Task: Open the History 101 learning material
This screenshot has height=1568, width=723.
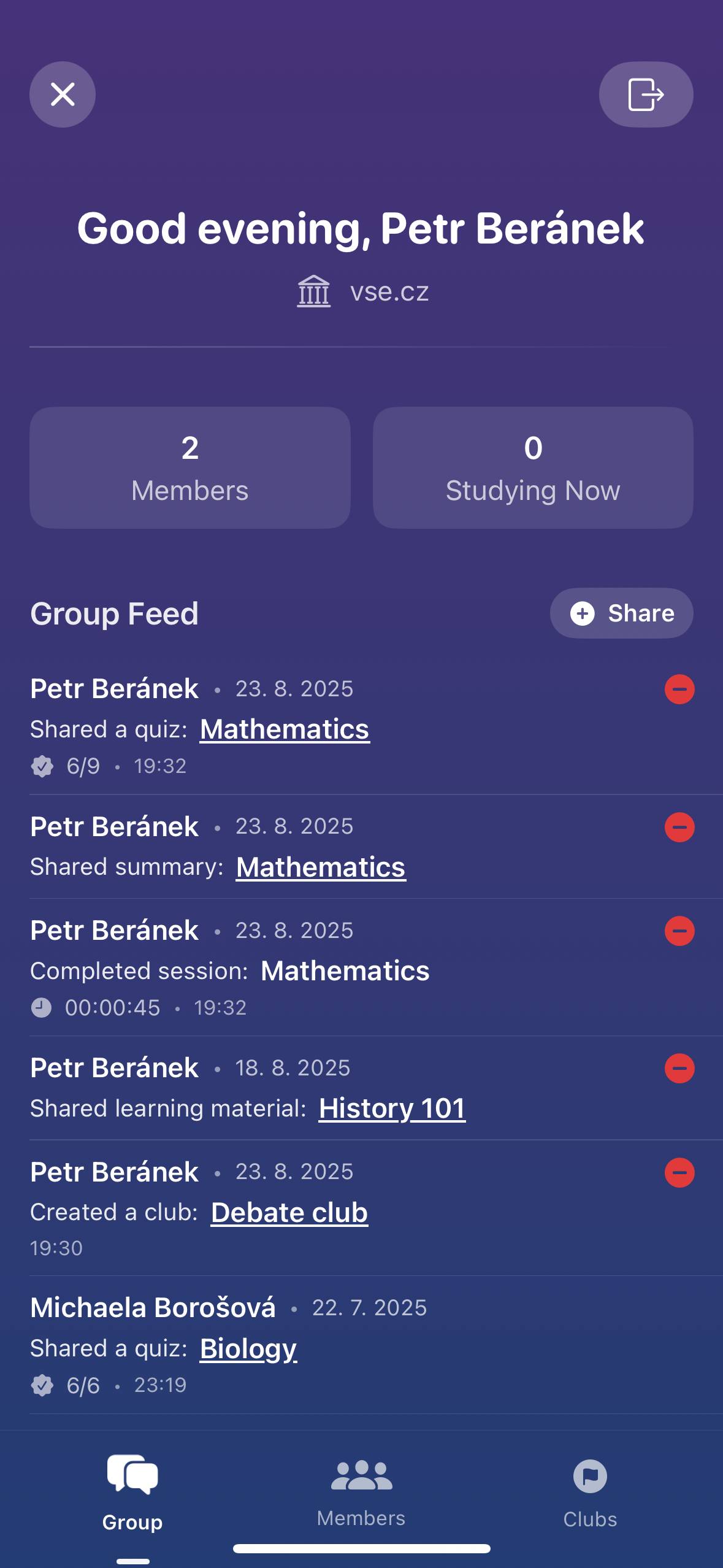Action: [392, 1109]
